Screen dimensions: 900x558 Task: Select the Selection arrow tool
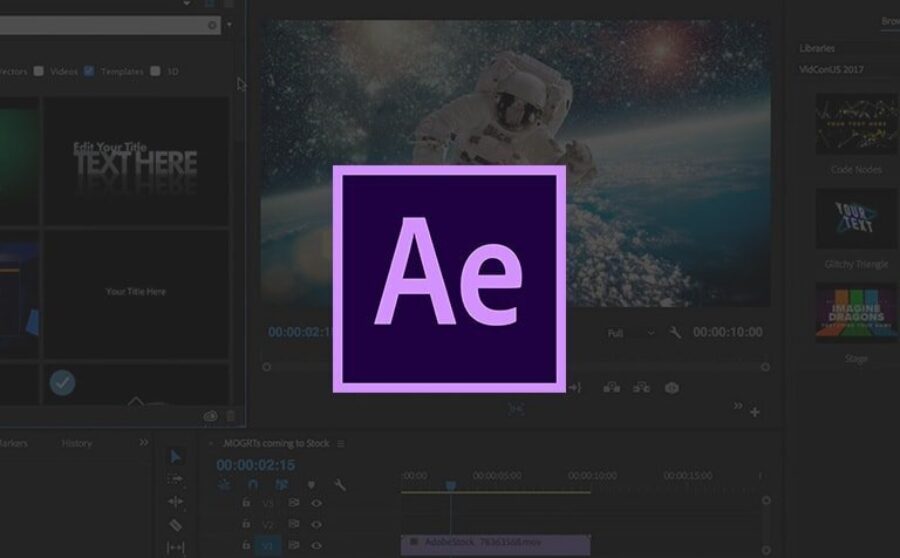(176, 457)
